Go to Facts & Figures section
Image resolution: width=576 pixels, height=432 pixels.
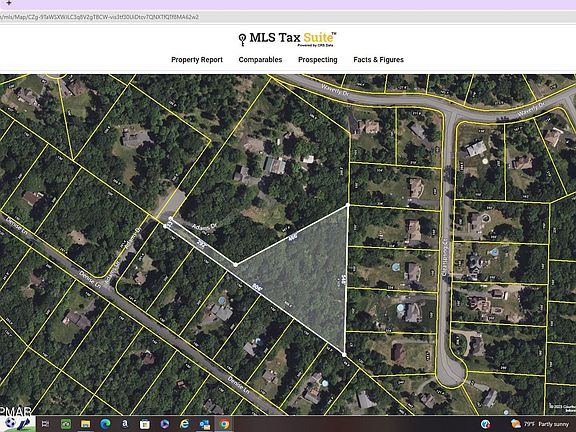point(378,60)
